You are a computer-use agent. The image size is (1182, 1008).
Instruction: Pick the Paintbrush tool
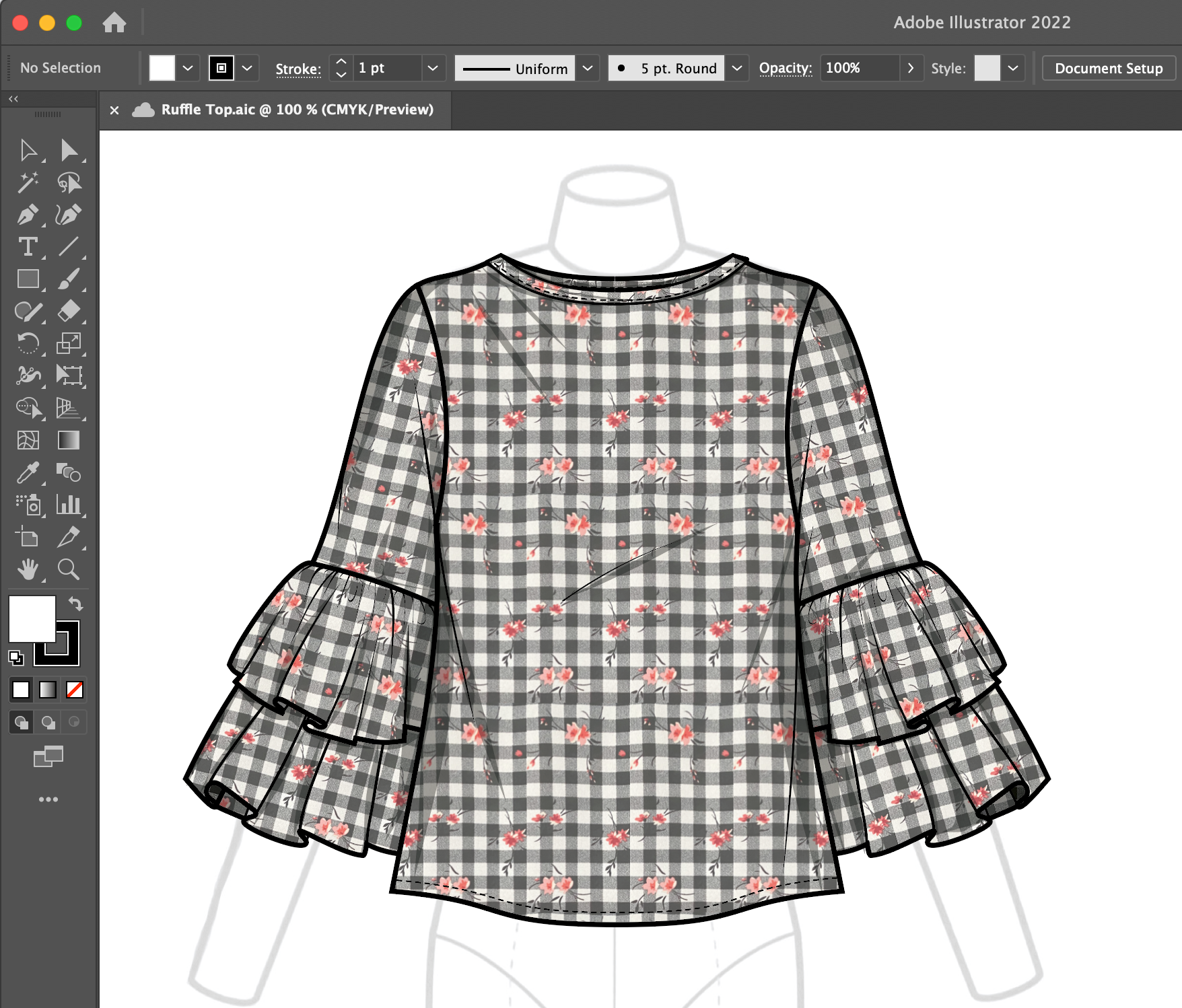(71, 279)
